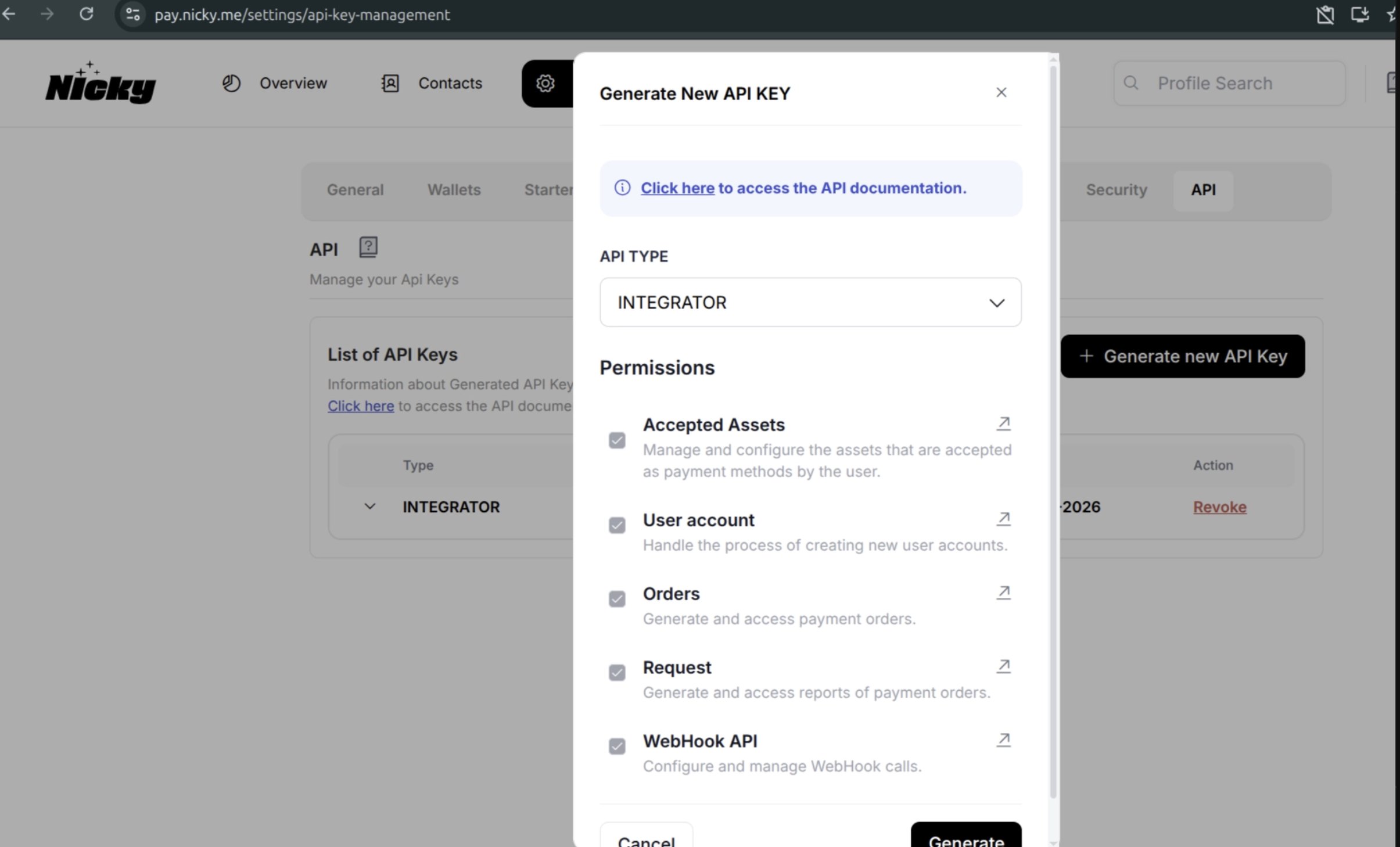
Task: Click the install app icon in browser toolbar
Action: [1360, 14]
